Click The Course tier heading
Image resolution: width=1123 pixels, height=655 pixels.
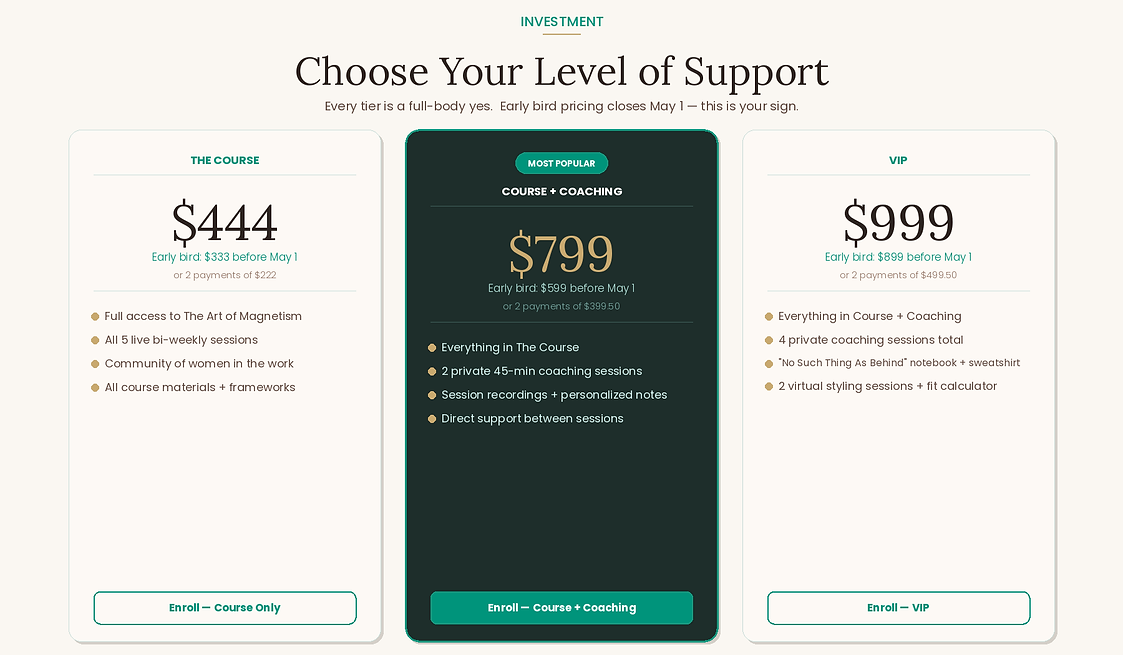[225, 160]
